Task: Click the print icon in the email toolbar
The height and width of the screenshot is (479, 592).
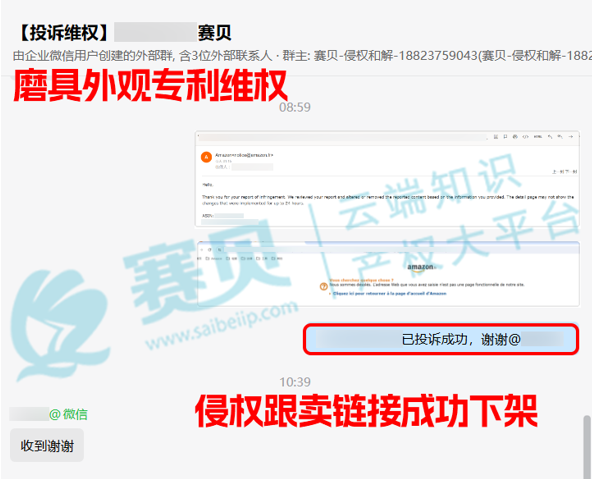Action: tap(515, 137)
